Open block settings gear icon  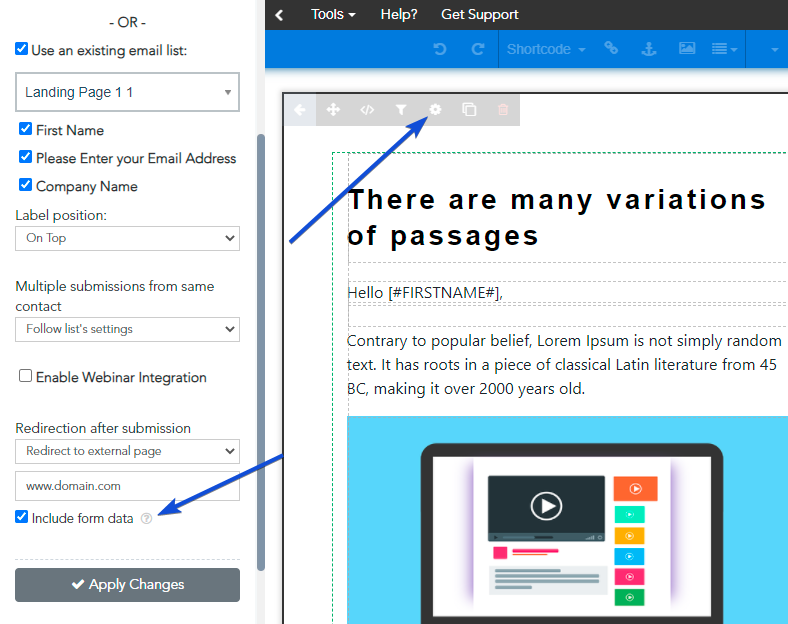[x=435, y=110]
